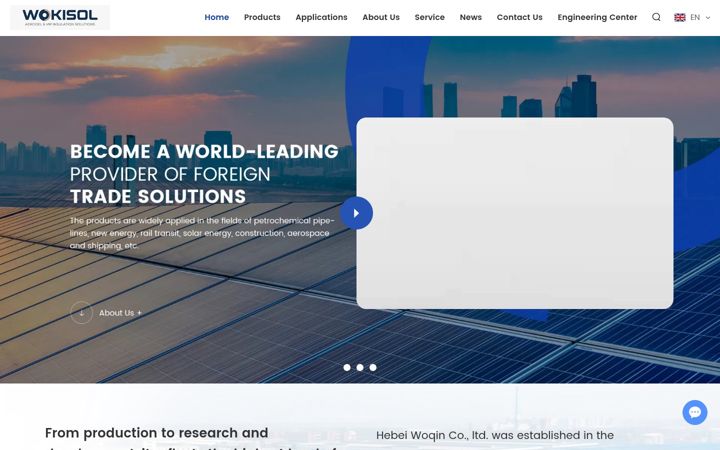Open the About Us nav item
720x450 pixels.
click(x=381, y=17)
